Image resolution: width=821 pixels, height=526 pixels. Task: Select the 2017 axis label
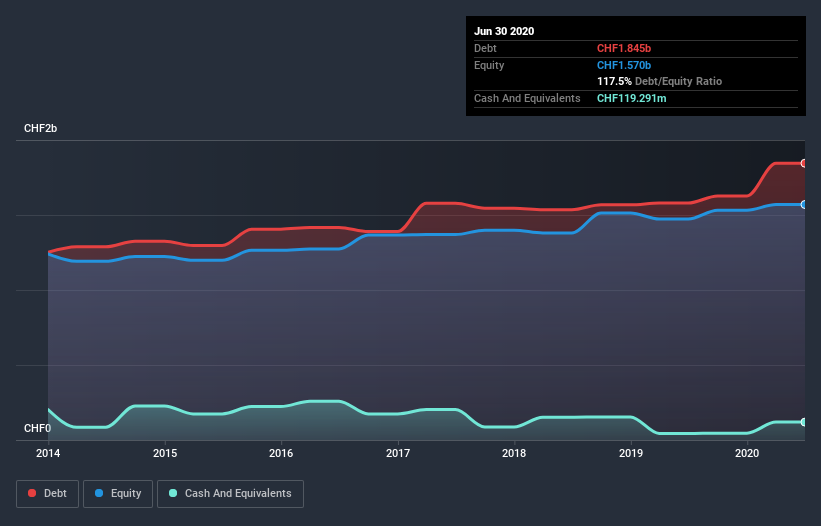[x=398, y=453]
